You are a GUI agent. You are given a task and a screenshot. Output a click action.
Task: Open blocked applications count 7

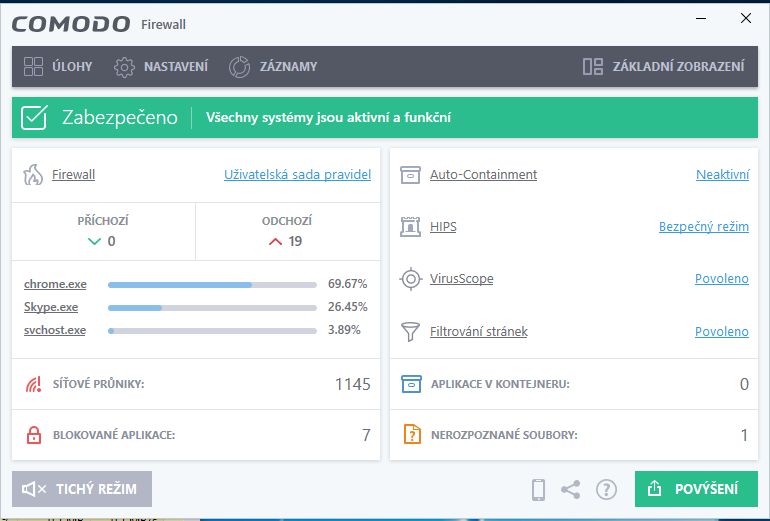(x=365, y=435)
